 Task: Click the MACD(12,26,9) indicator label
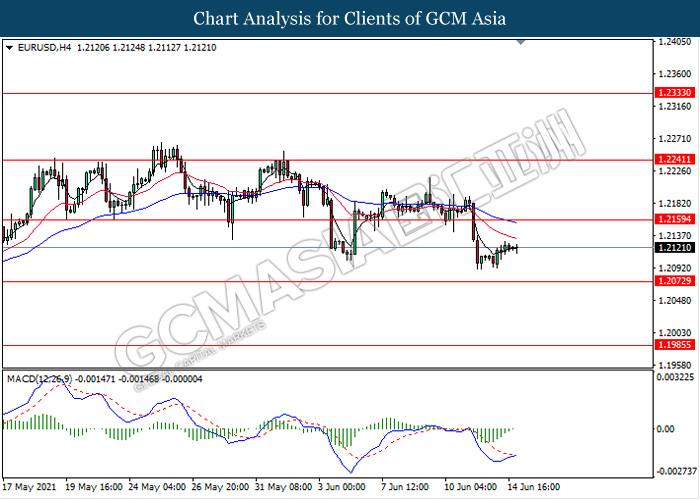point(39,379)
